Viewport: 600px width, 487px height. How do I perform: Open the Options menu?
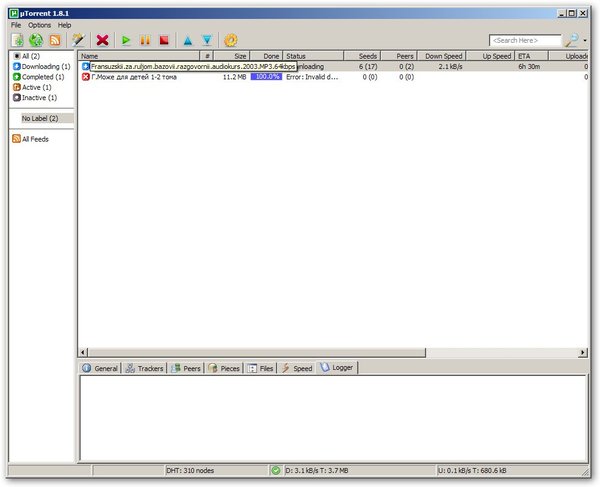coord(39,25)
